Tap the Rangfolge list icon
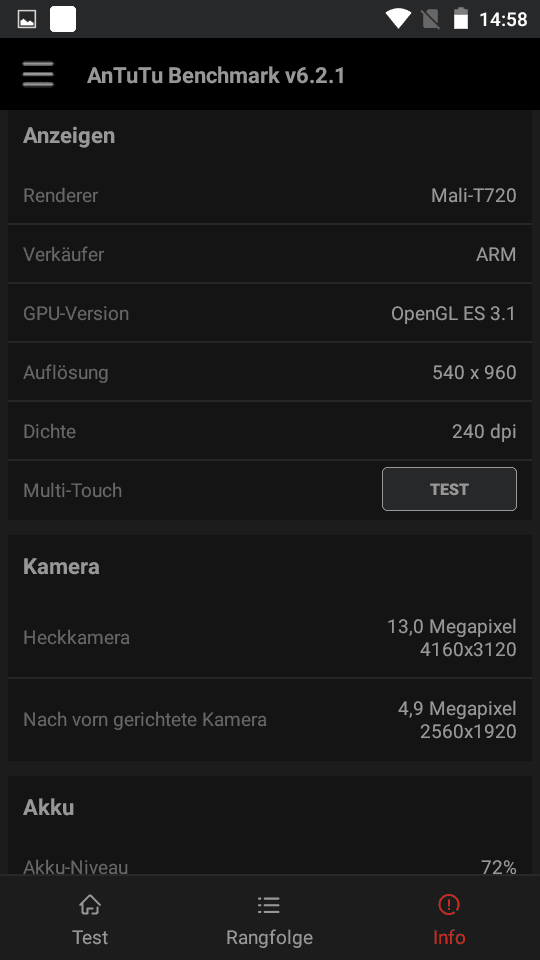Image resolution: width=540 pixels, height=960 pixels. point(269,904)
